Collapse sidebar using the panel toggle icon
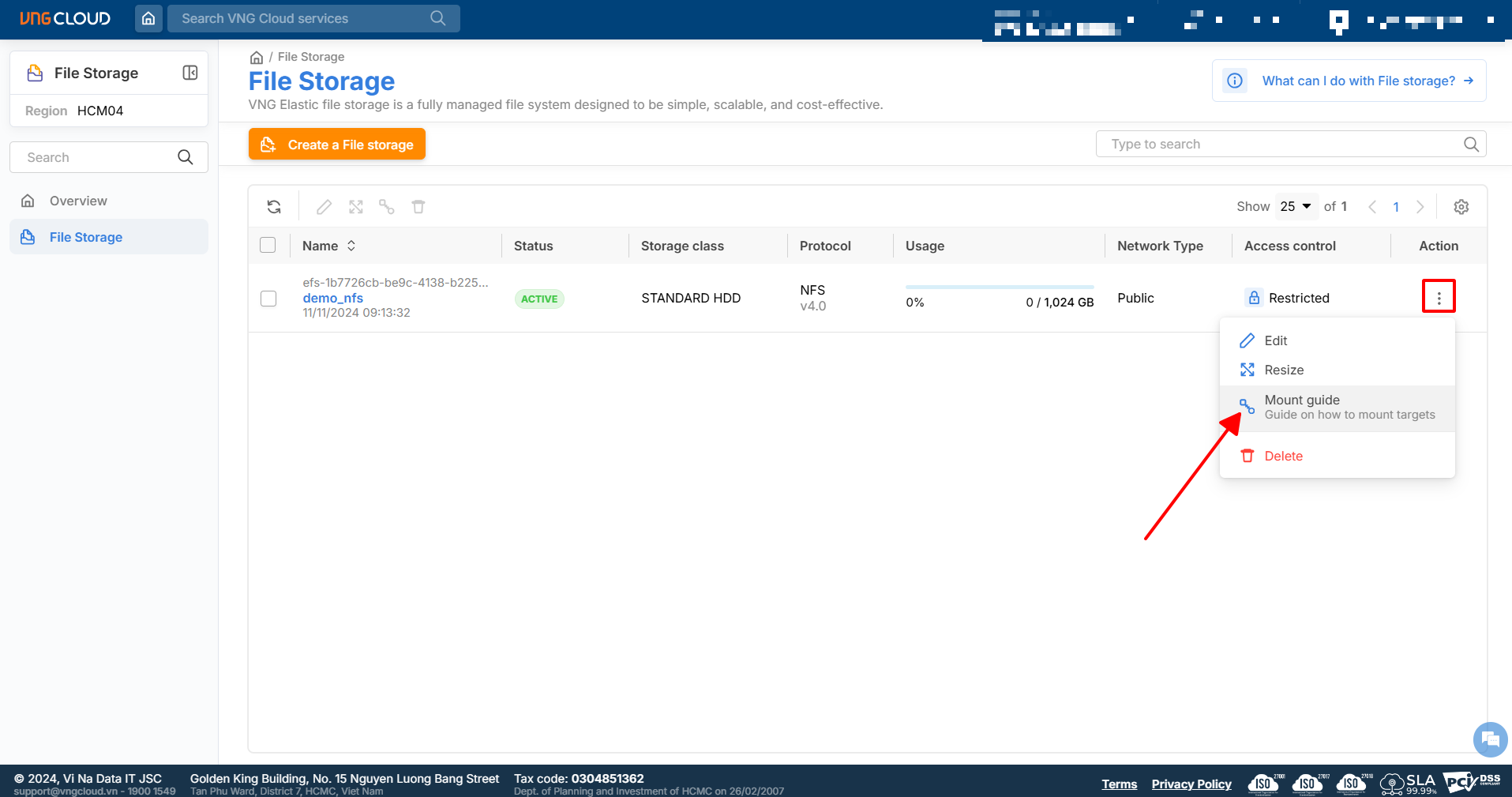Screen dimensions: 1512x797 tap(189, 73)
